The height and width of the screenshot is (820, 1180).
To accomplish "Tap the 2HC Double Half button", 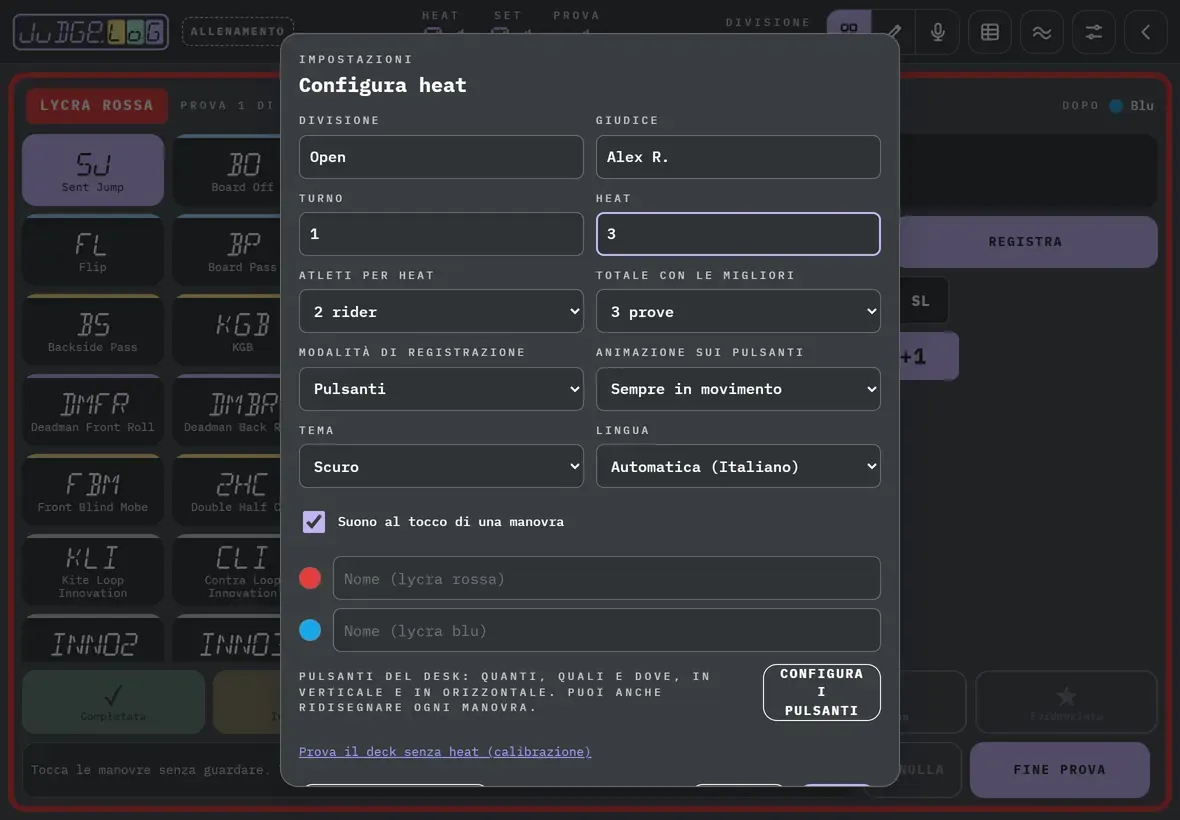I will pyautogui.click(x=227, y=490).
